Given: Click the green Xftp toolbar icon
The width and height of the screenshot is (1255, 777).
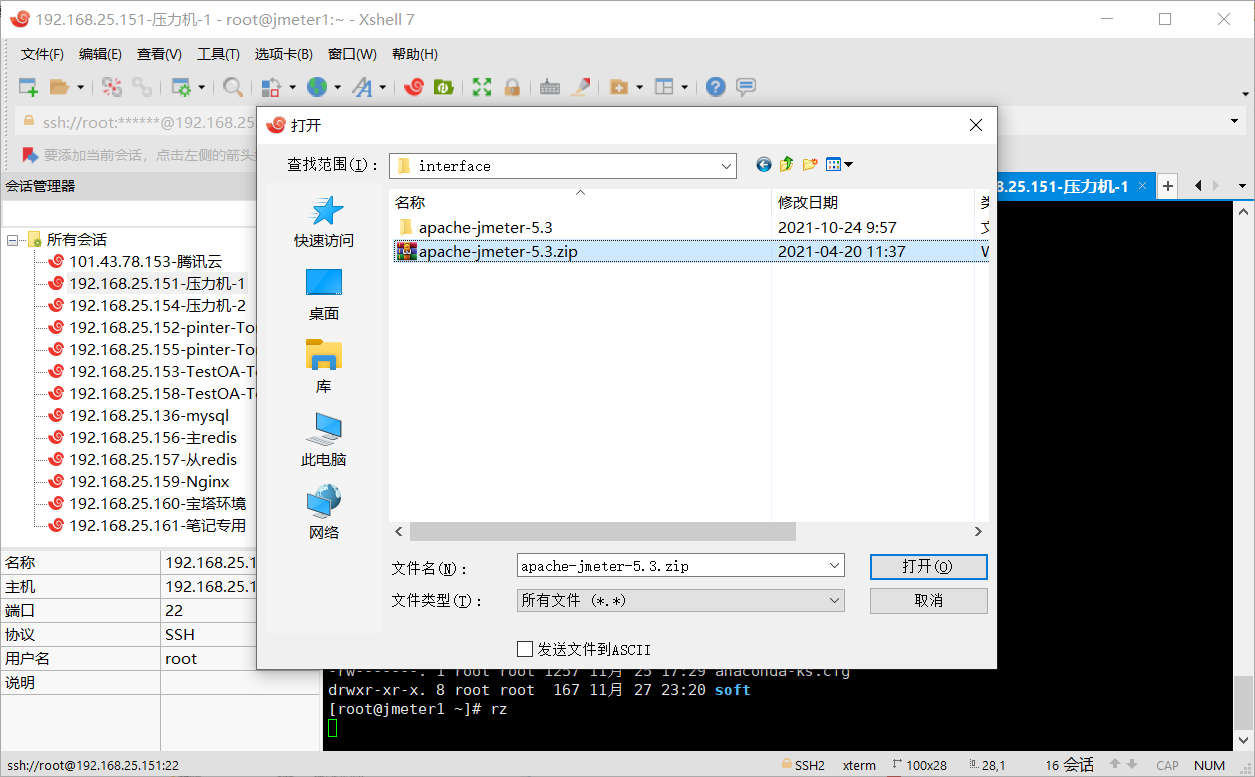Looking at the screenshot, I should pos(444,87).
